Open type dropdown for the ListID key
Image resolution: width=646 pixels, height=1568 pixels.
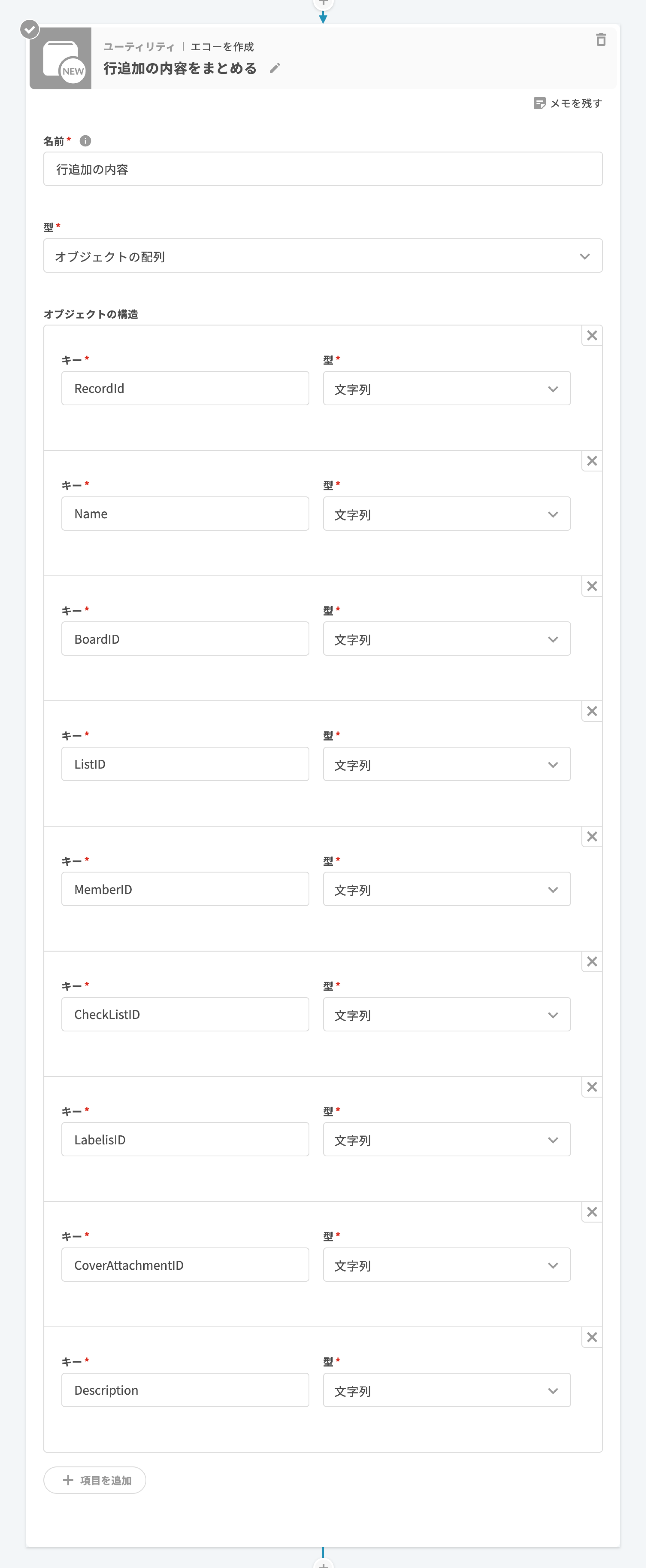coord(446,764)
